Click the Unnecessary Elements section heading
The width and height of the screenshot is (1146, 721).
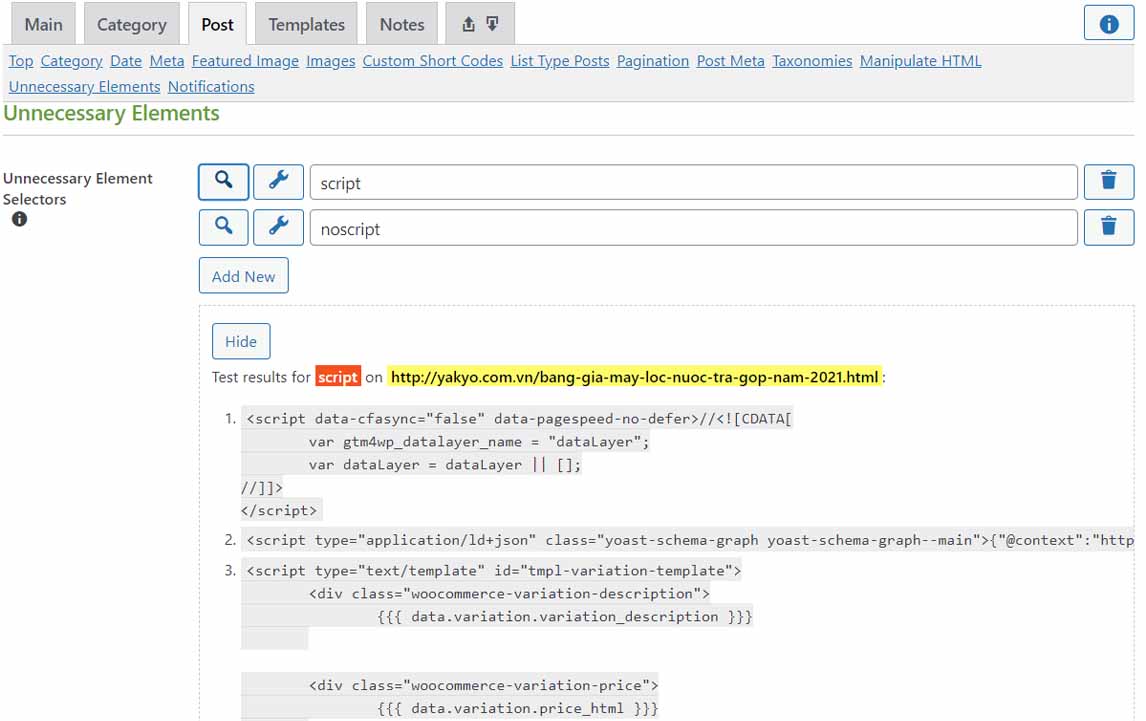(111, 113)
